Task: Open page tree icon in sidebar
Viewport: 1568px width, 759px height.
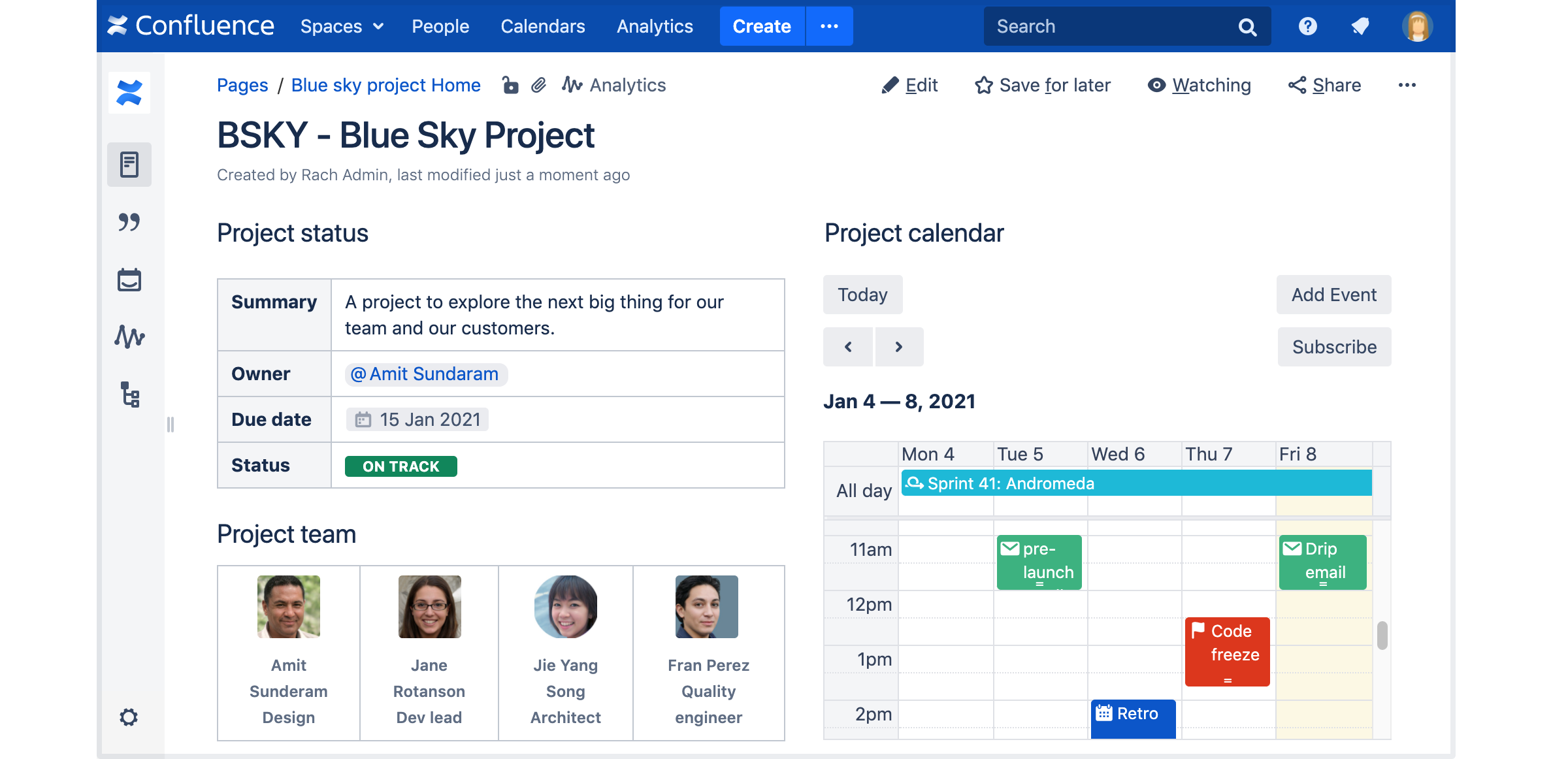Action: tap(130, 395)
